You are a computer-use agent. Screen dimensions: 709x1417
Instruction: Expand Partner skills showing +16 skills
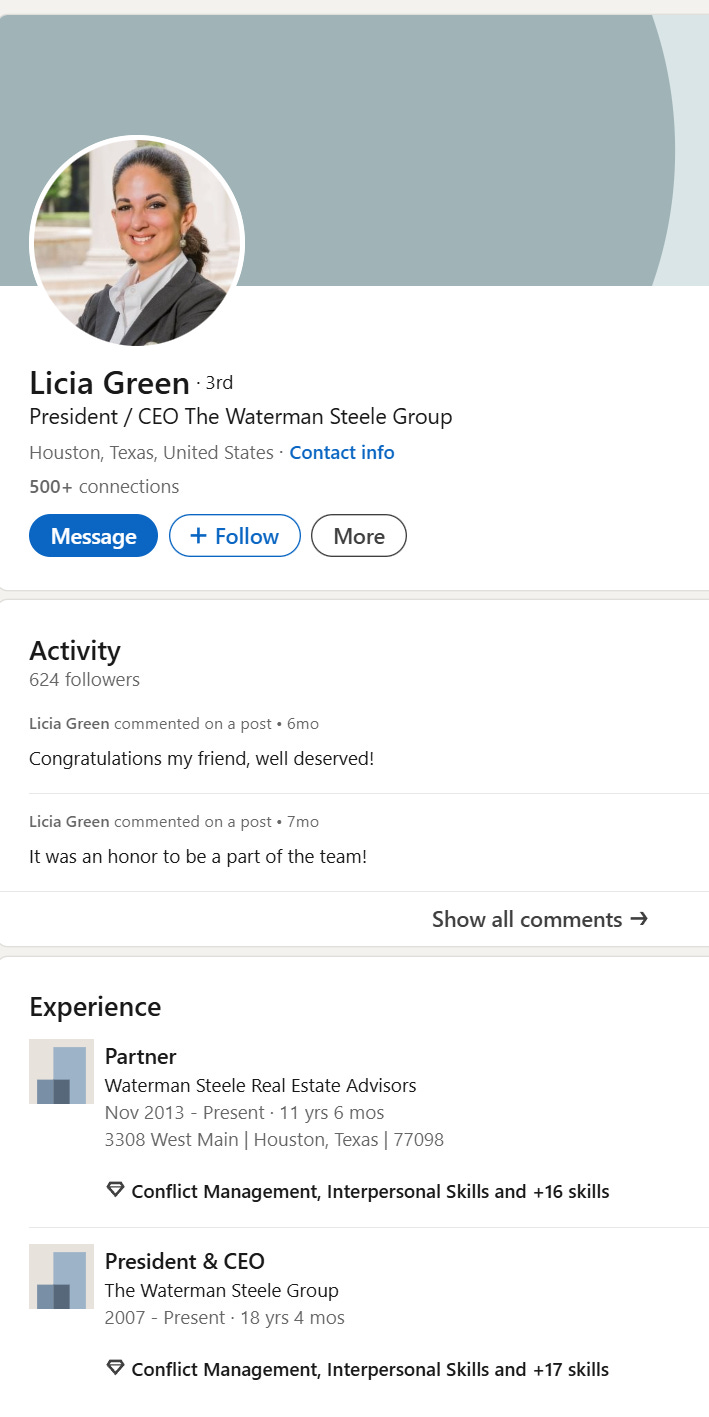click(370, 1192)
